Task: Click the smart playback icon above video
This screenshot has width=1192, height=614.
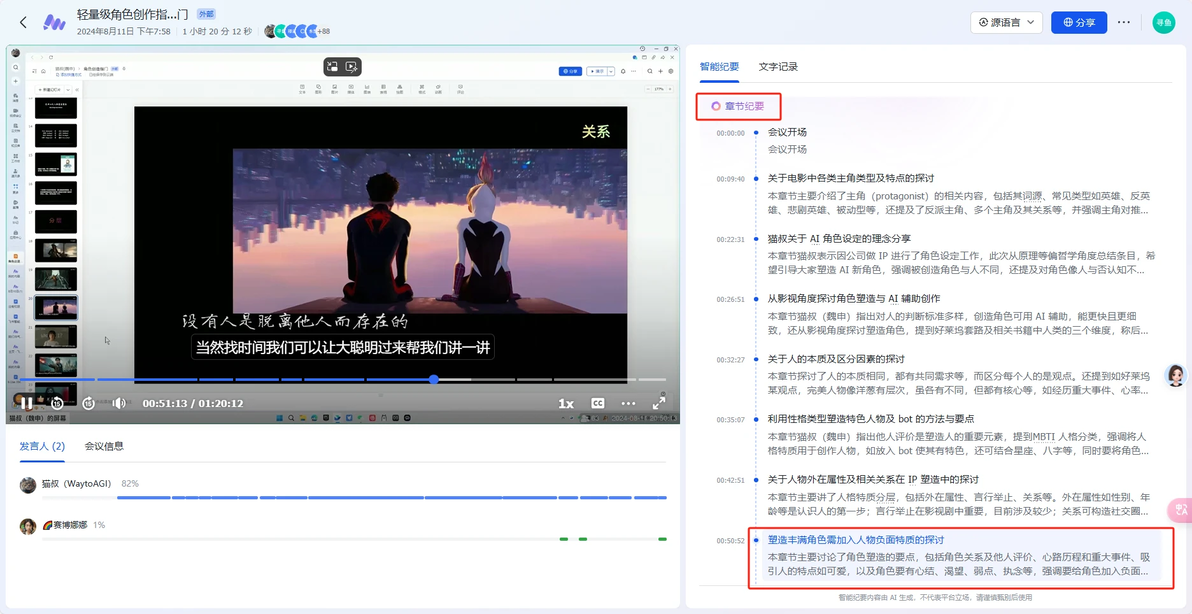Action: (351, 67)
